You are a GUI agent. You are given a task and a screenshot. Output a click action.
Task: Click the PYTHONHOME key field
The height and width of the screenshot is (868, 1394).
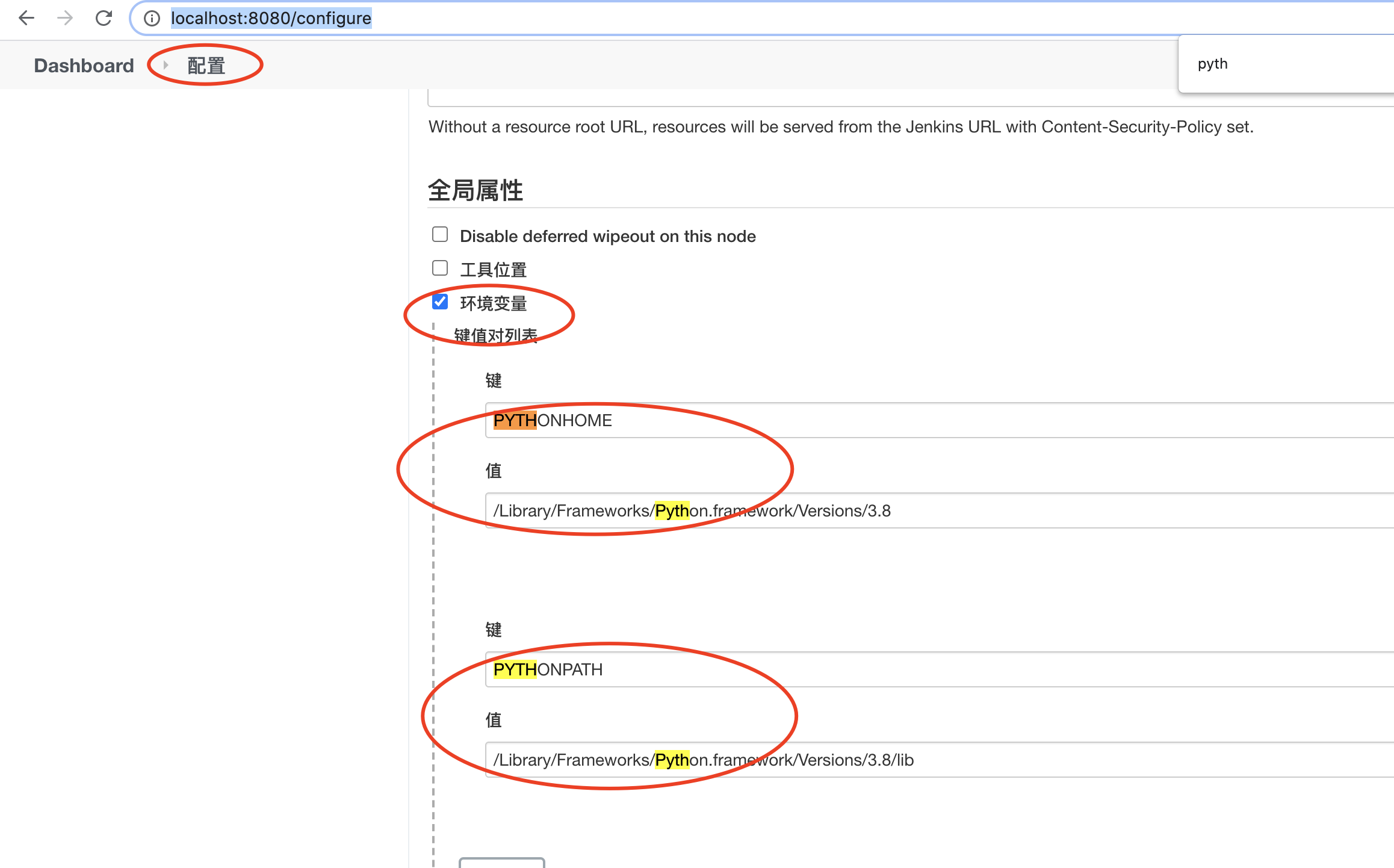click(903, 420)
